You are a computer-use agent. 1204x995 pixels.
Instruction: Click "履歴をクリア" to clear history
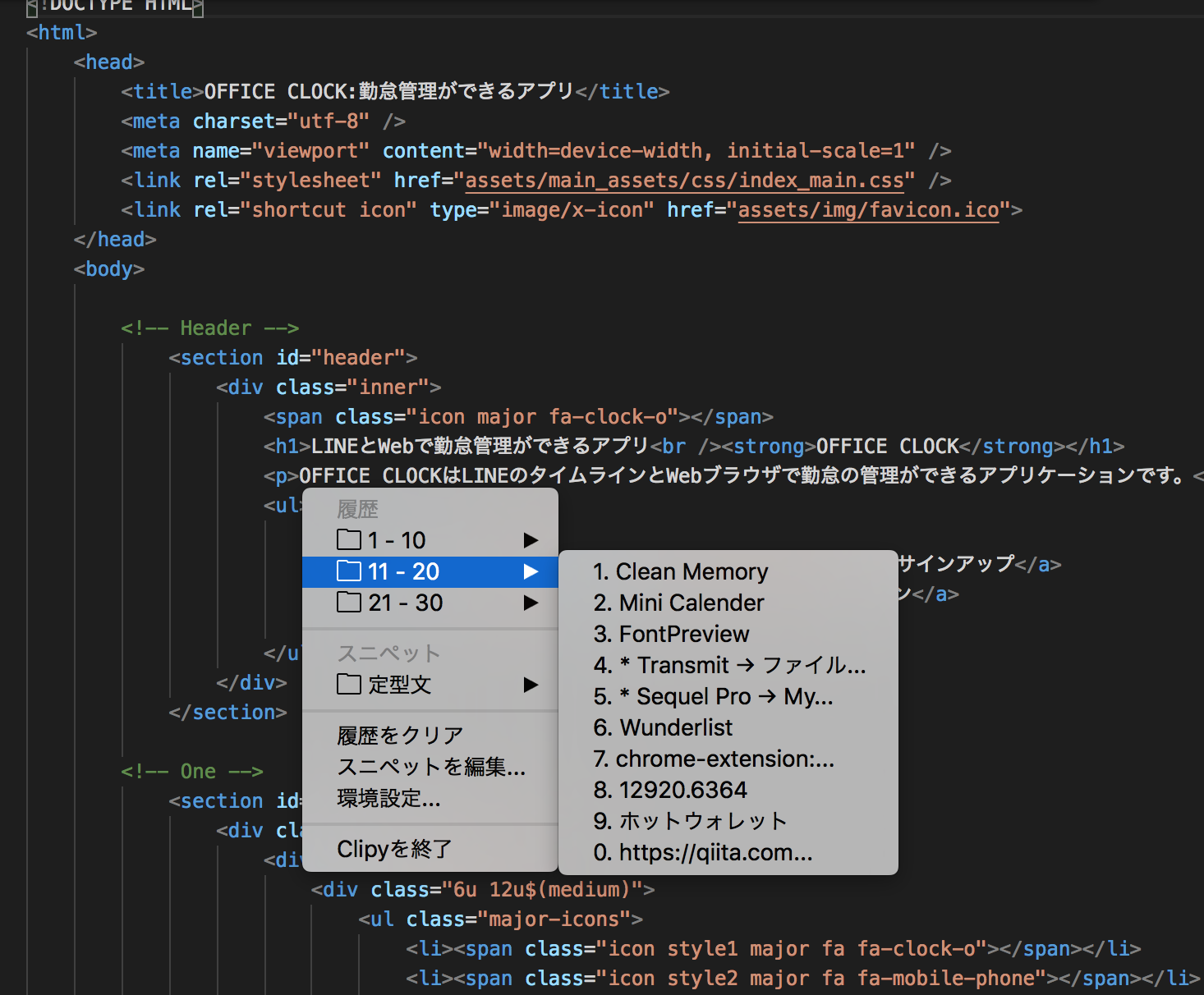coord(398,735)
